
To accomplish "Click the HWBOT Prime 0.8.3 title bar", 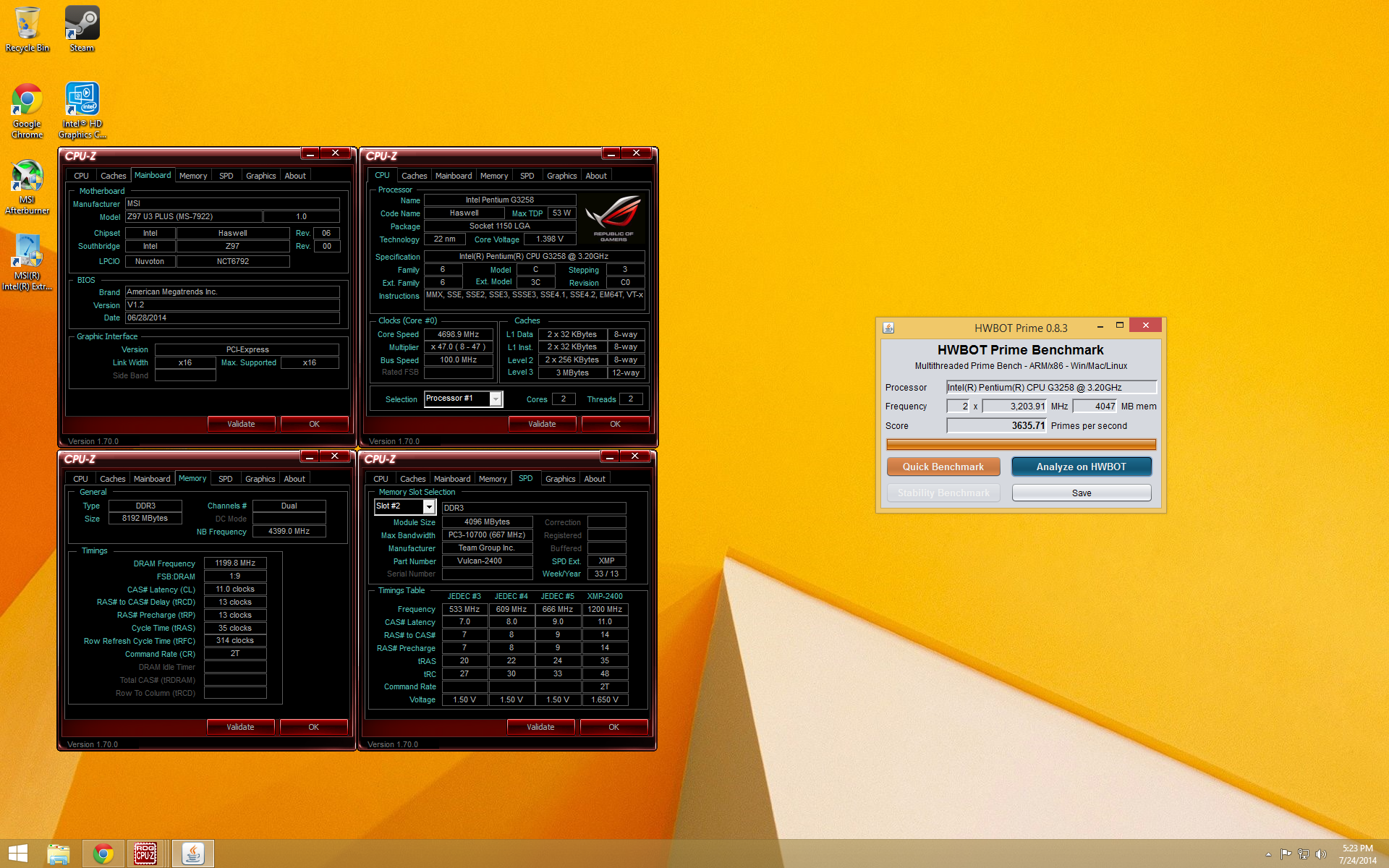I will click(1020, 328).
